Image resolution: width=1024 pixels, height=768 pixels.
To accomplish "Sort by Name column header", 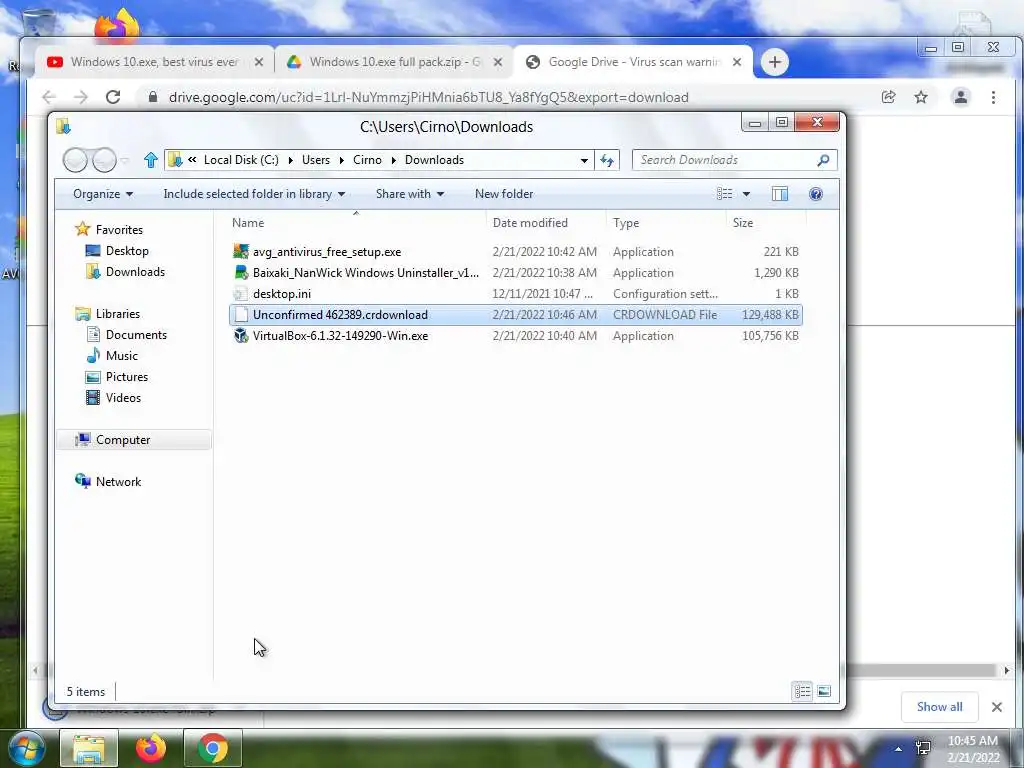I will point(248,223).
